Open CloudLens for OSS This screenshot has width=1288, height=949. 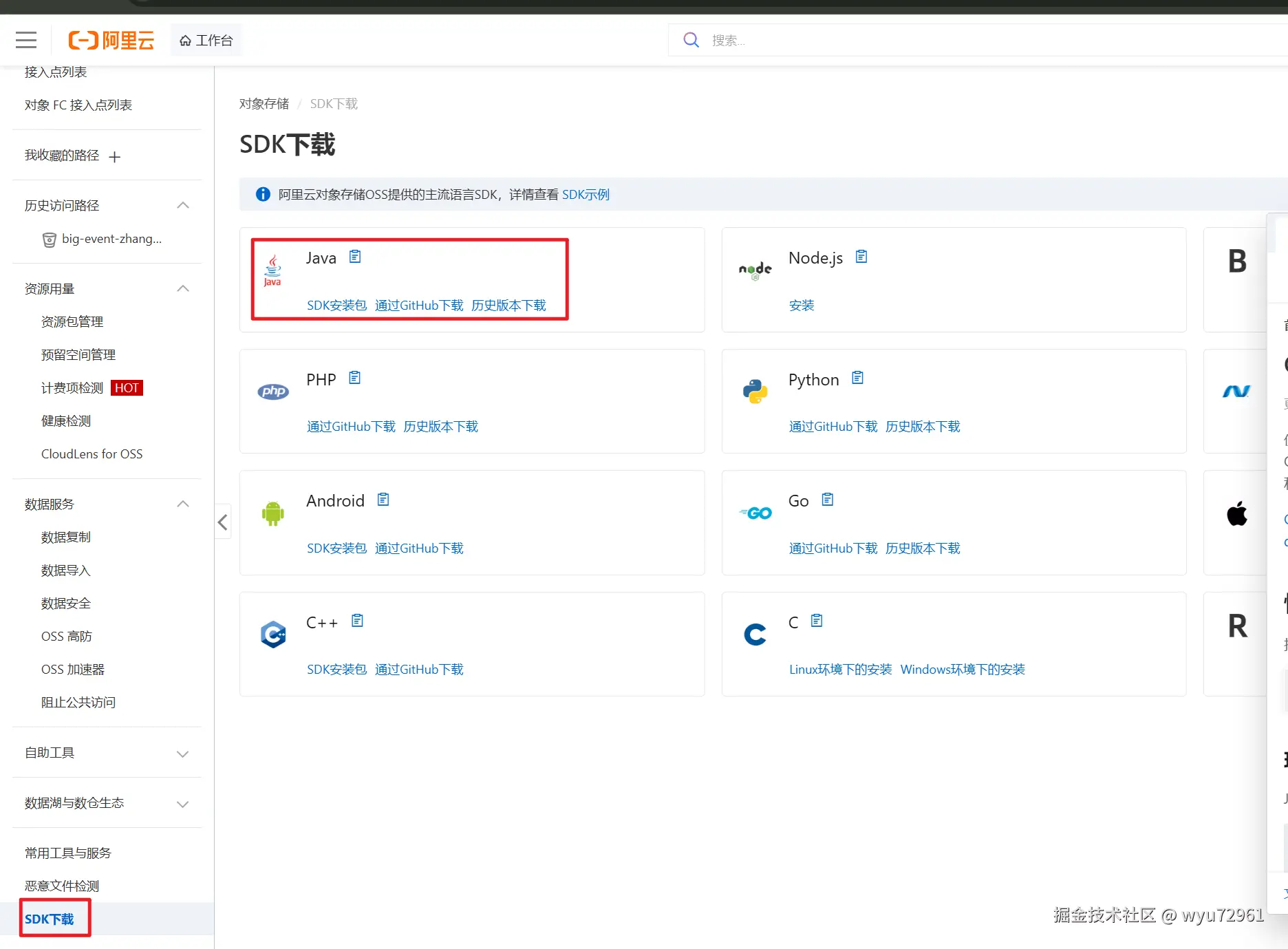[x=92, y=454]
